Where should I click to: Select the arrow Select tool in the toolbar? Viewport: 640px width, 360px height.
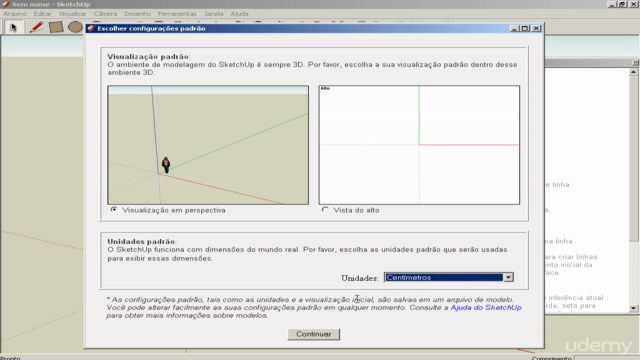click(14, 27)
